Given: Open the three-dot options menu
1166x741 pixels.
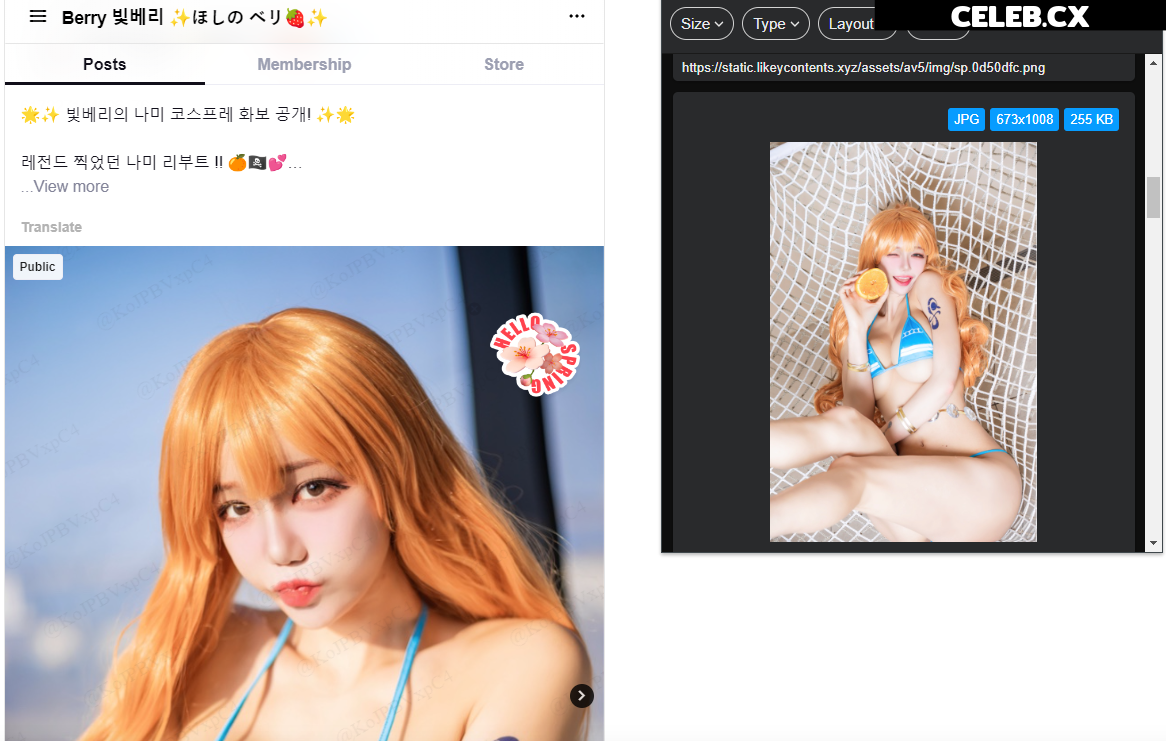Looking at the screenshot, I should [x=576, y=16].
